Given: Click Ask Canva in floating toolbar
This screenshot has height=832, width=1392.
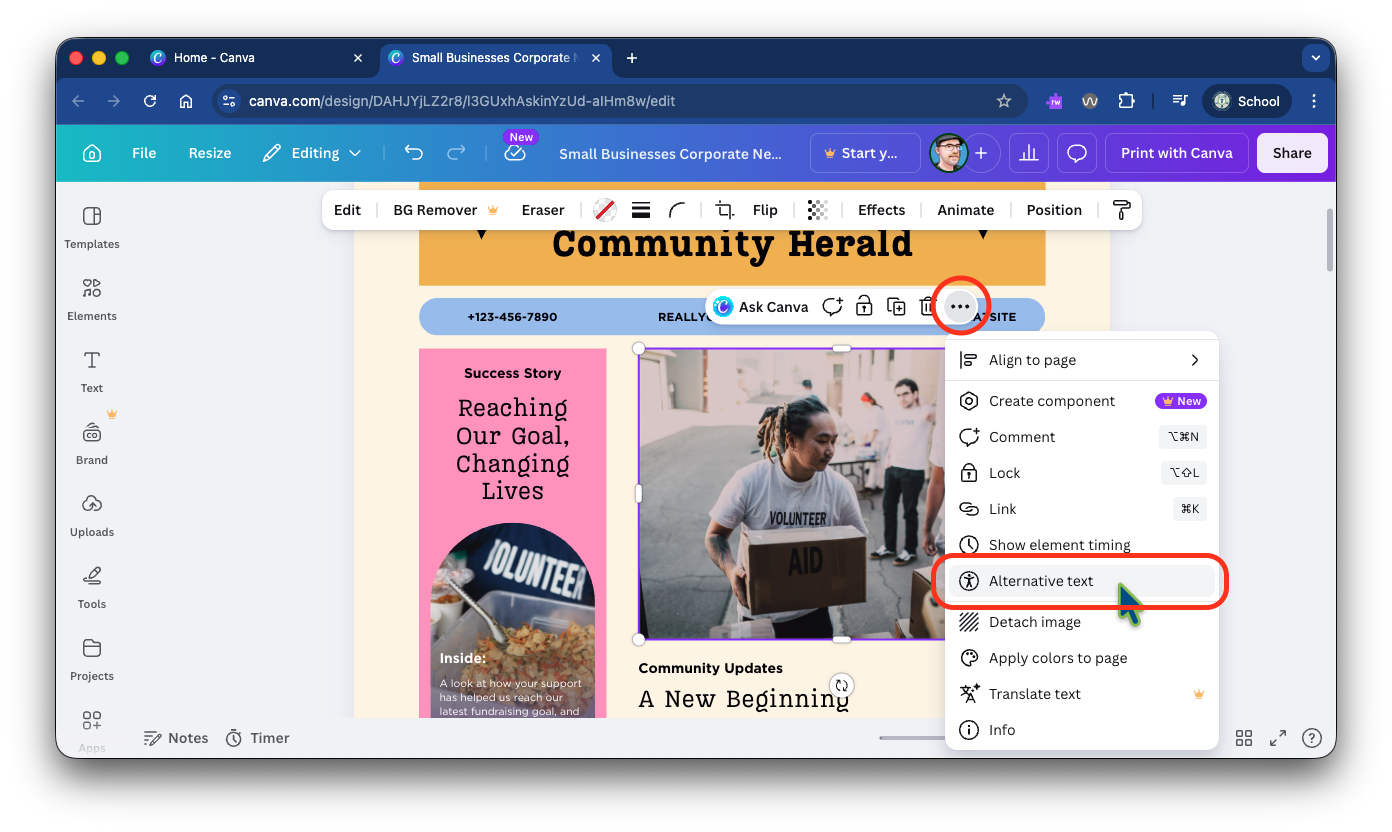Looking at the screenshot, I should pos(761,307).
